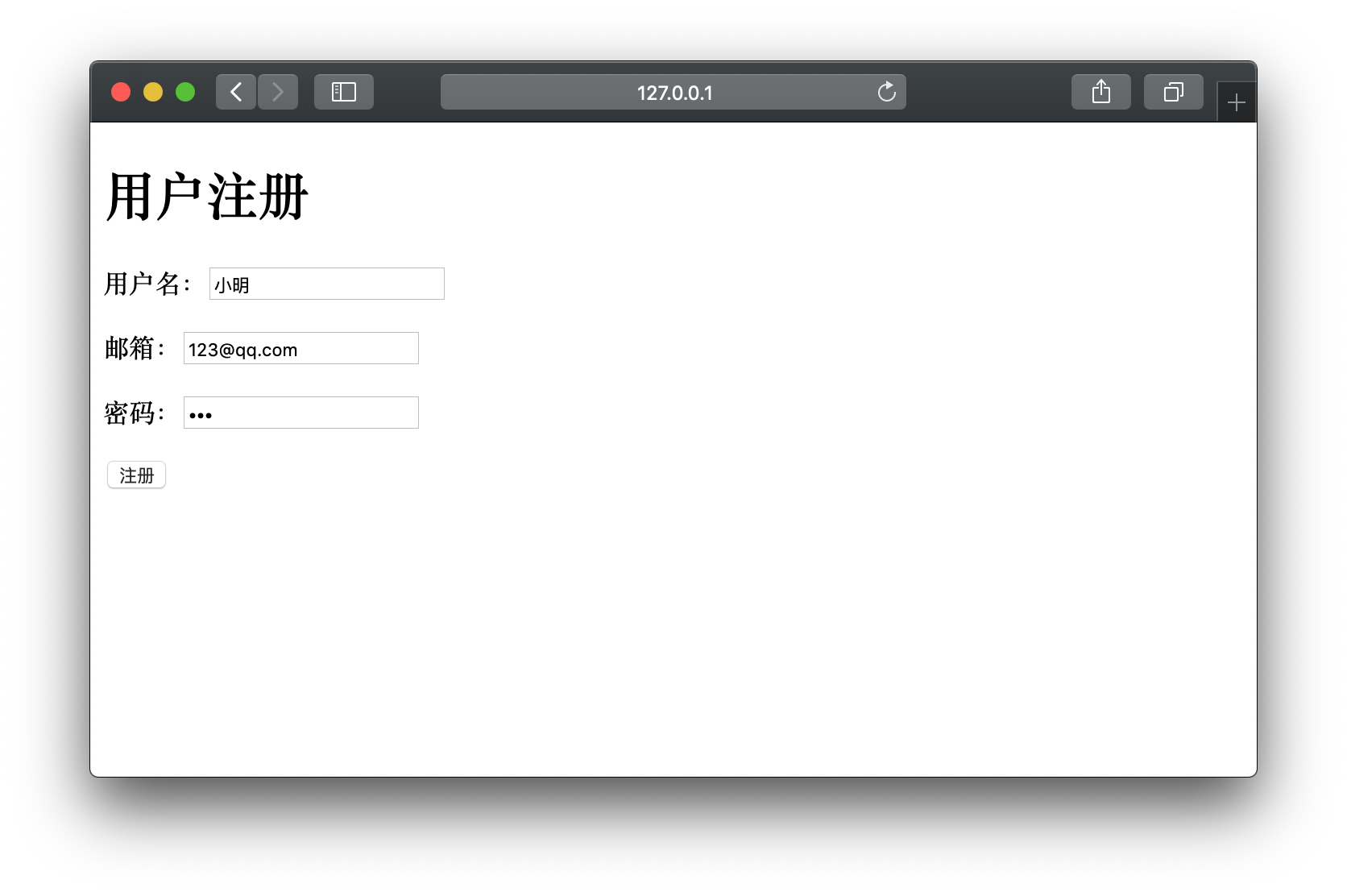Click the 用户名: label text

coord(147,284)
